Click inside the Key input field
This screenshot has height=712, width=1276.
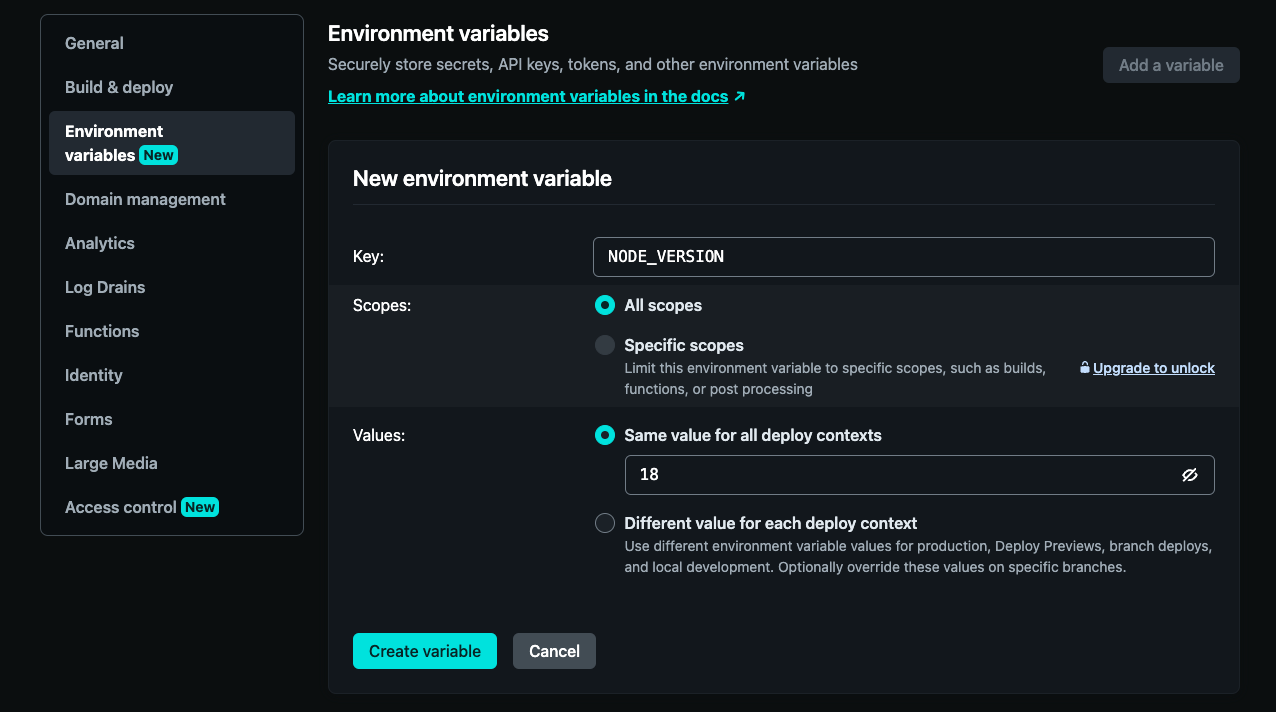[x=903, y=256]
